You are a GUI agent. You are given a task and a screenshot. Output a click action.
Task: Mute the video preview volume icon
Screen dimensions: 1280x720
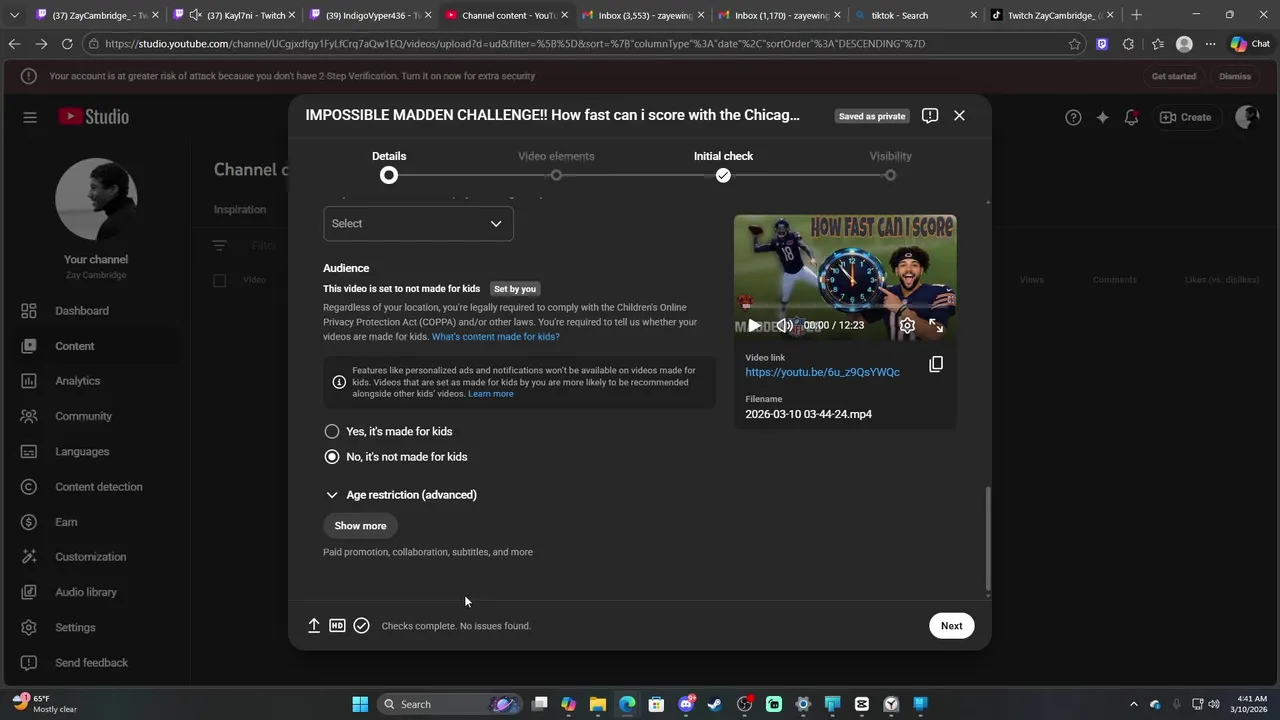(x=785, y=325)
